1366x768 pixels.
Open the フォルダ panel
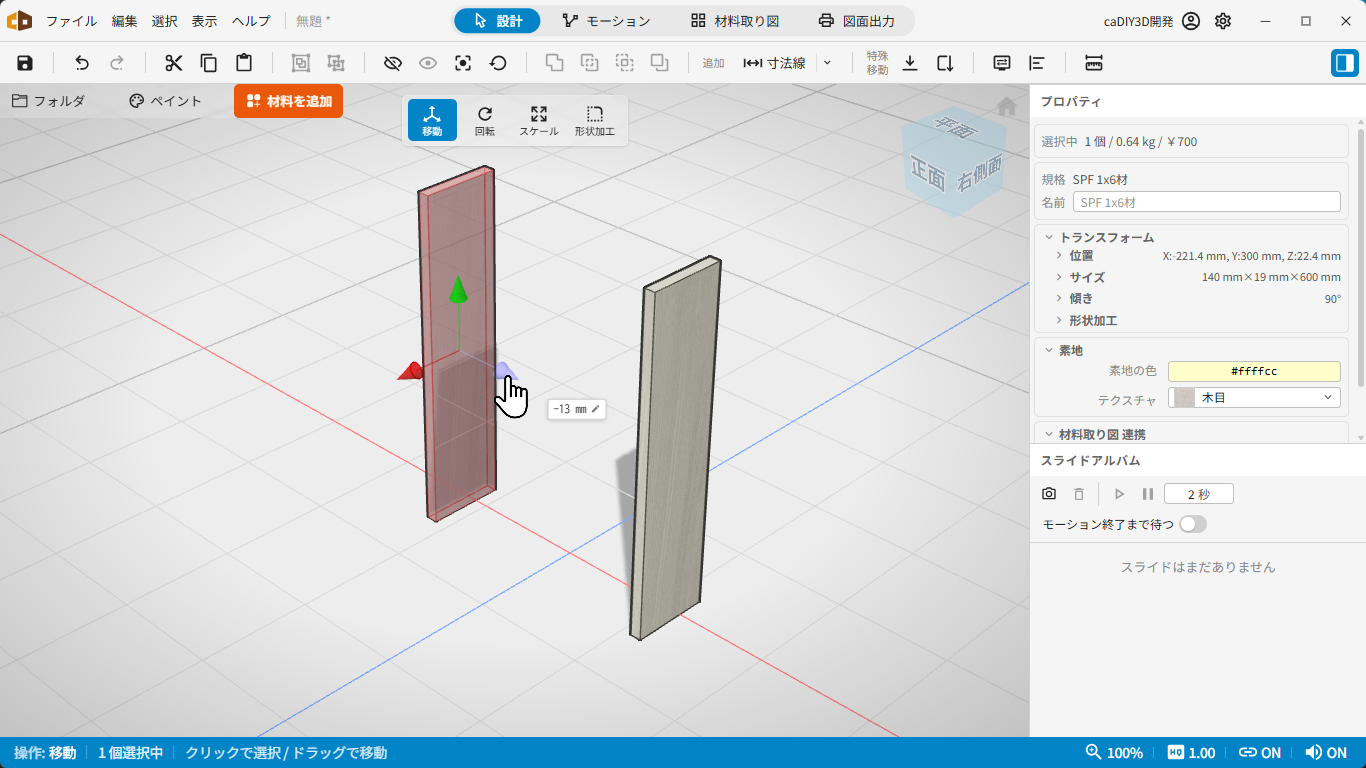(48, 101)
